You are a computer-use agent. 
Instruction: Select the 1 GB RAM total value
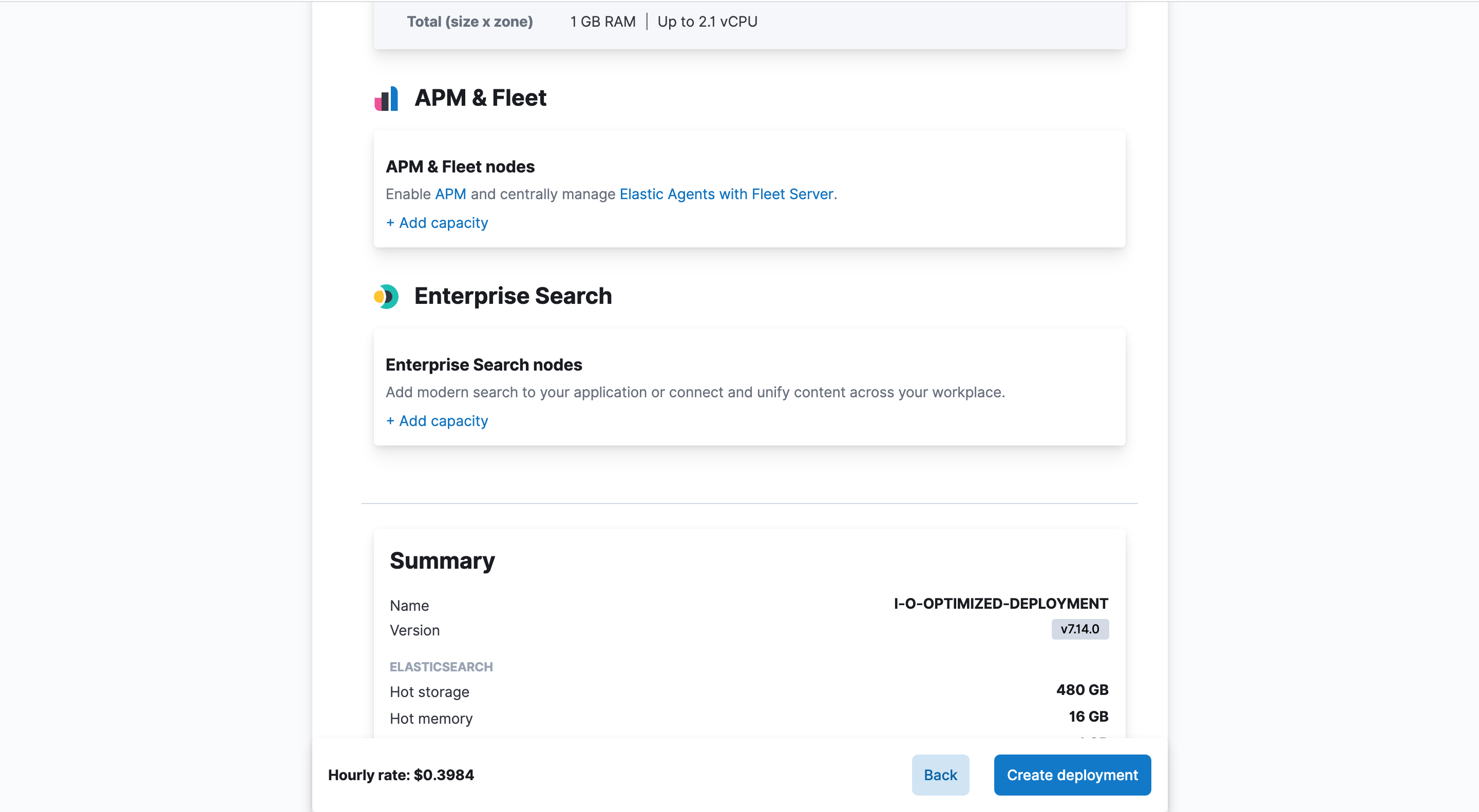pos(602,21)
